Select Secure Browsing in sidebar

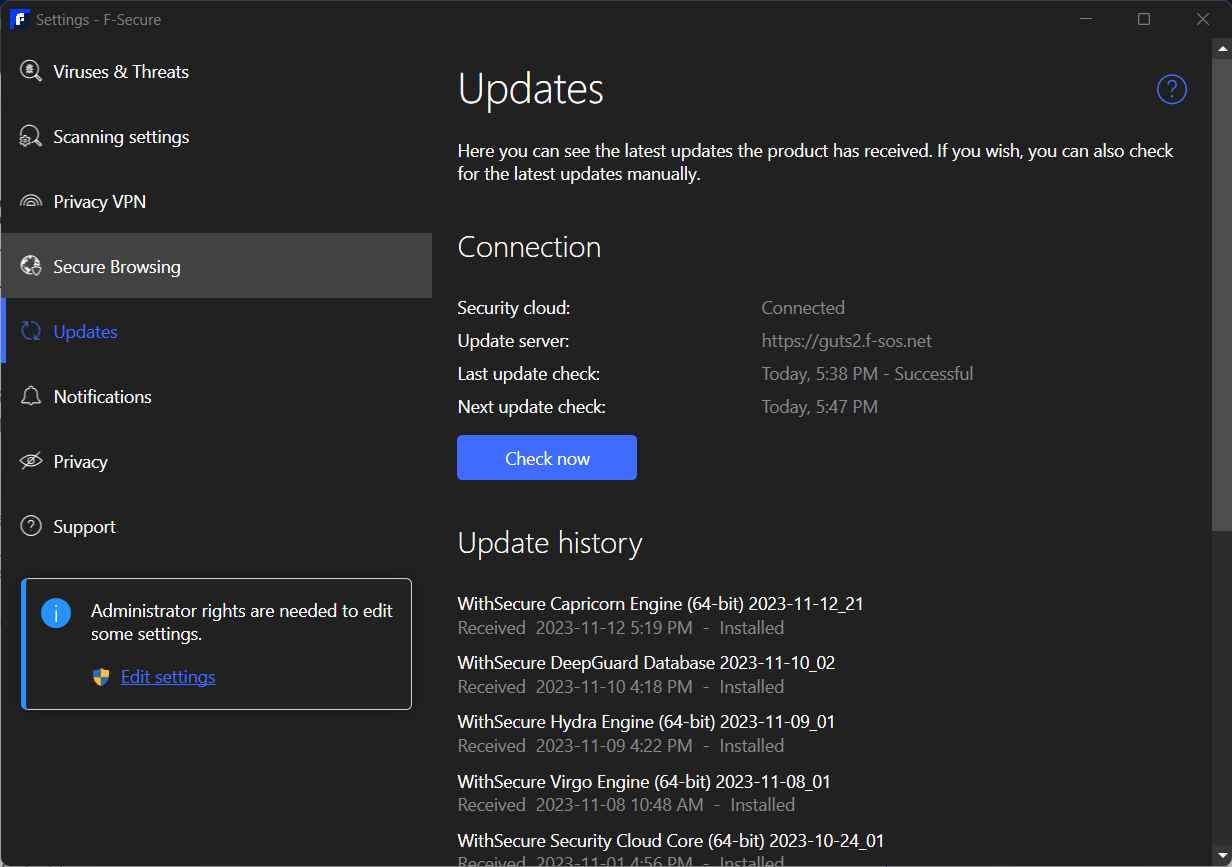coord(216,266)
